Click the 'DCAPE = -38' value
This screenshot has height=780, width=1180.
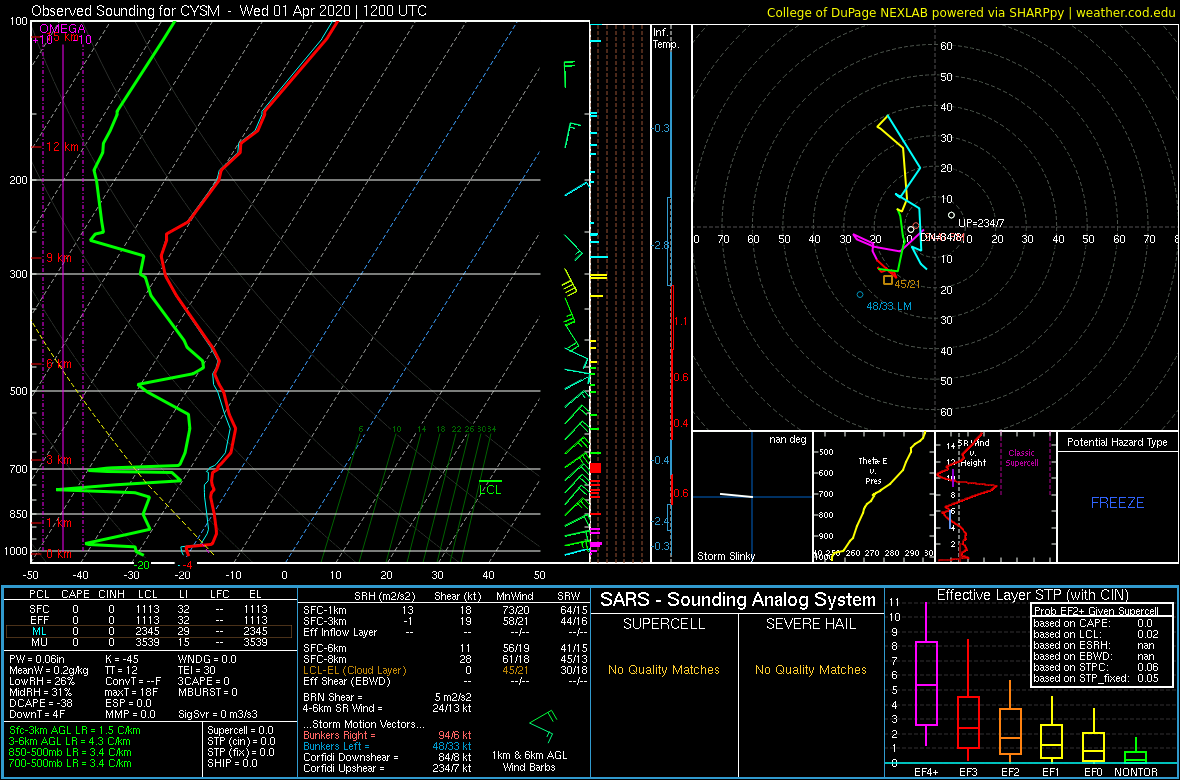38,702
